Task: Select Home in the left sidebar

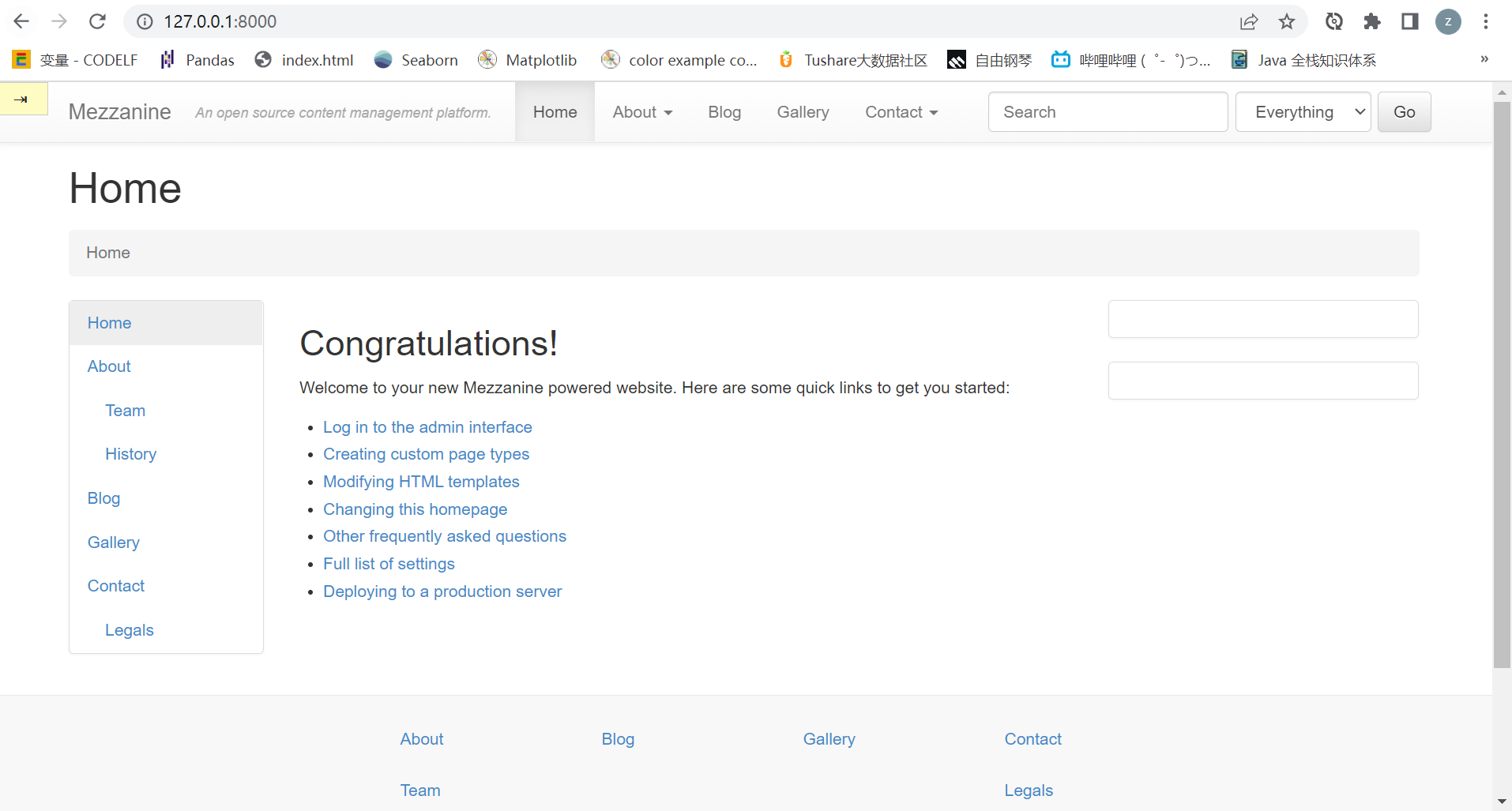Action: tap(166, 323)
